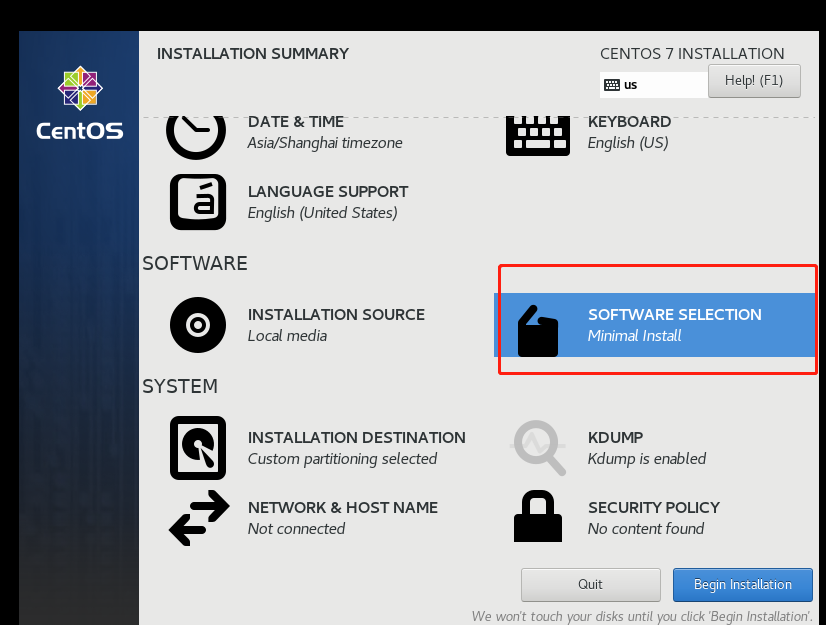826x625 pixels.
Task: Click 'English (US)' keyboard text
Action: [x=628, y=143]
